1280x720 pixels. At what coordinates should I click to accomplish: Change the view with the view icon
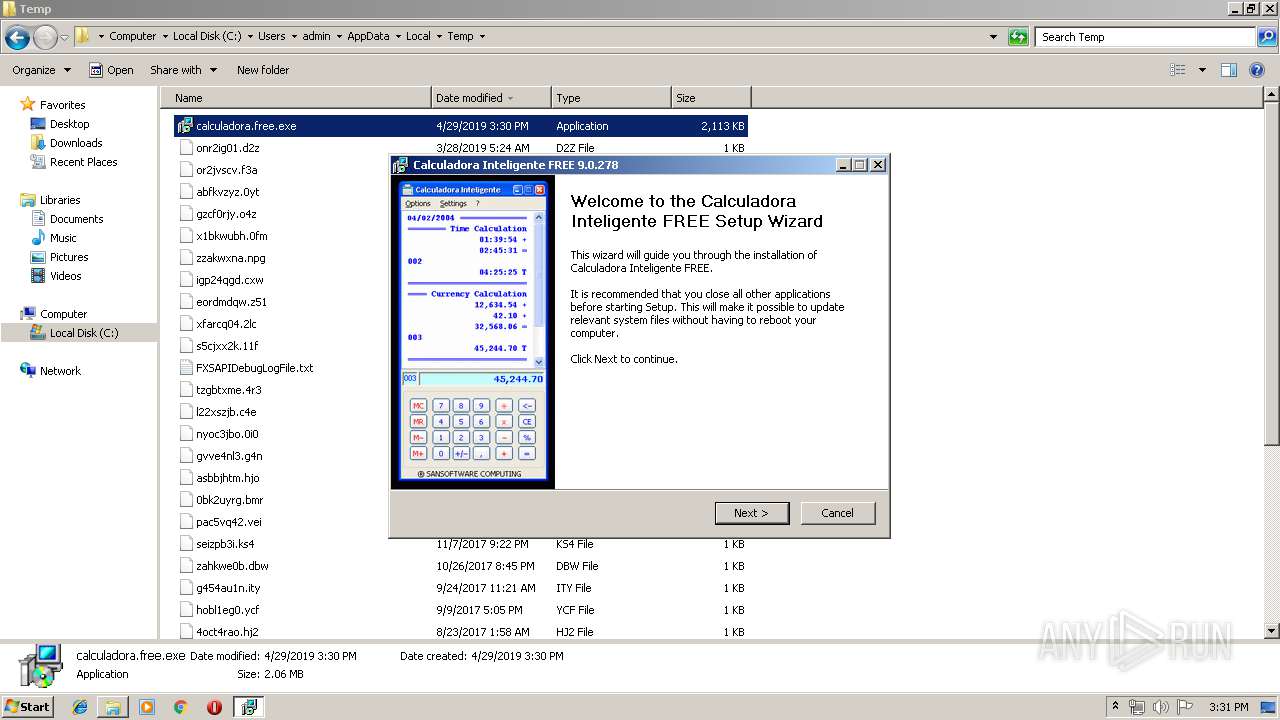point(1178,70)
